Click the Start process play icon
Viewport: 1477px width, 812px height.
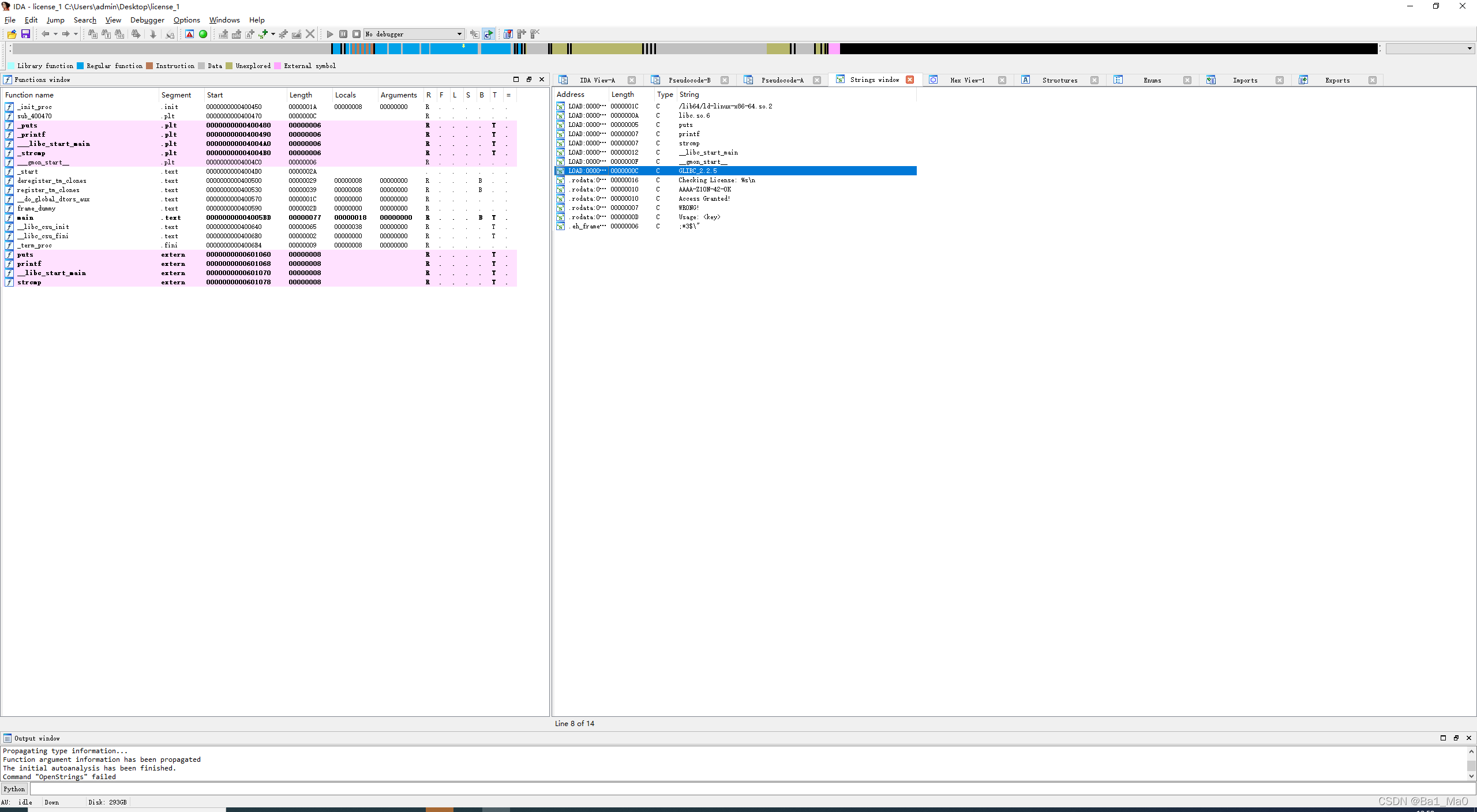coord(330,34)
